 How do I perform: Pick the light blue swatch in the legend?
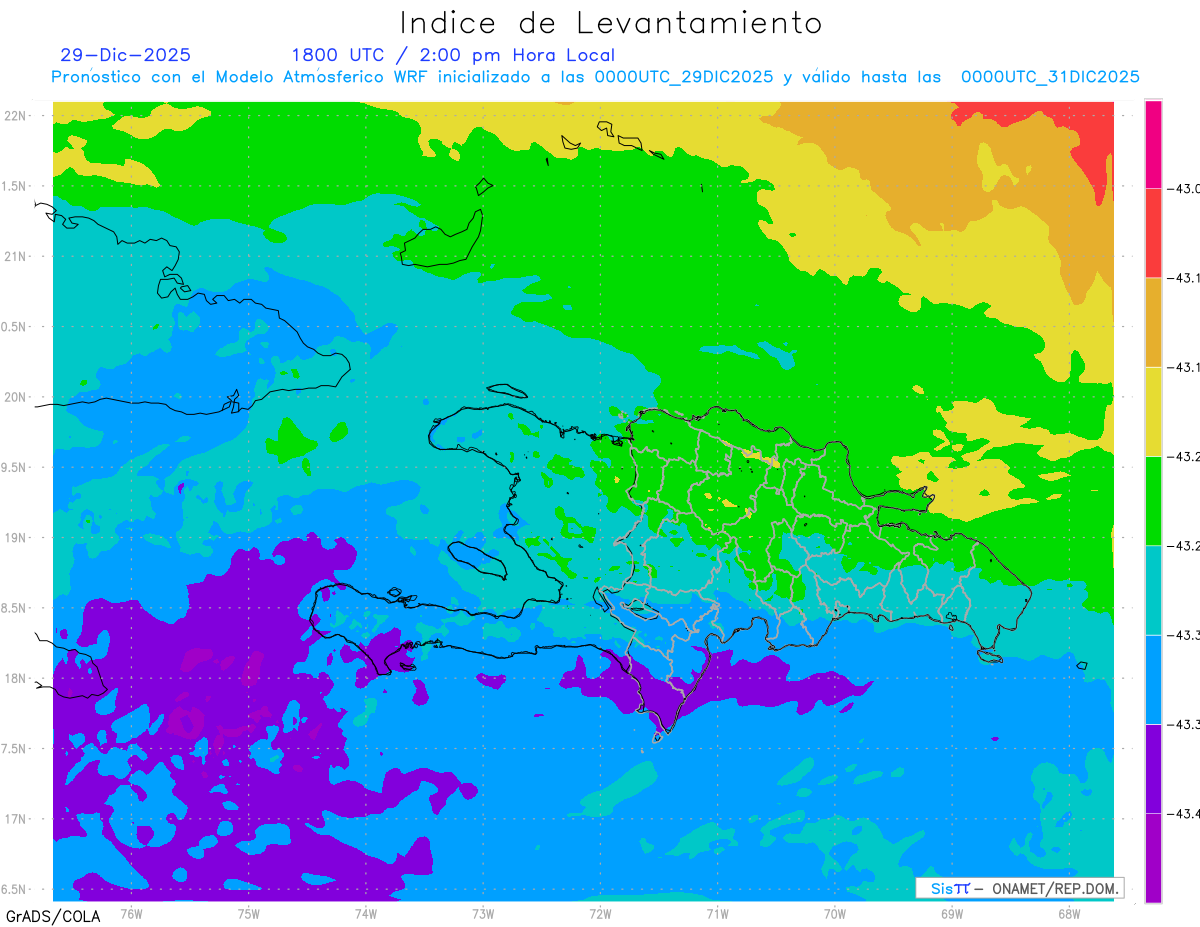pyautogui.click(x=1153, y=679)
